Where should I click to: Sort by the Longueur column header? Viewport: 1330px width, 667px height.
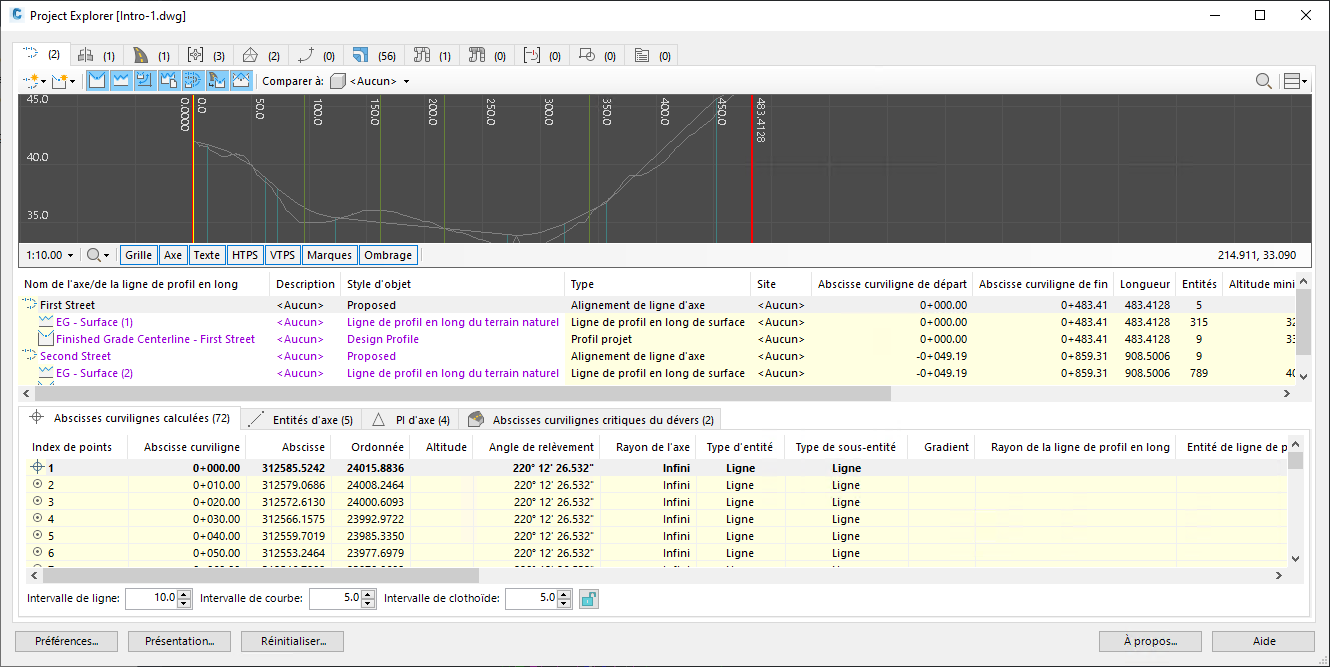point(1145,284)
